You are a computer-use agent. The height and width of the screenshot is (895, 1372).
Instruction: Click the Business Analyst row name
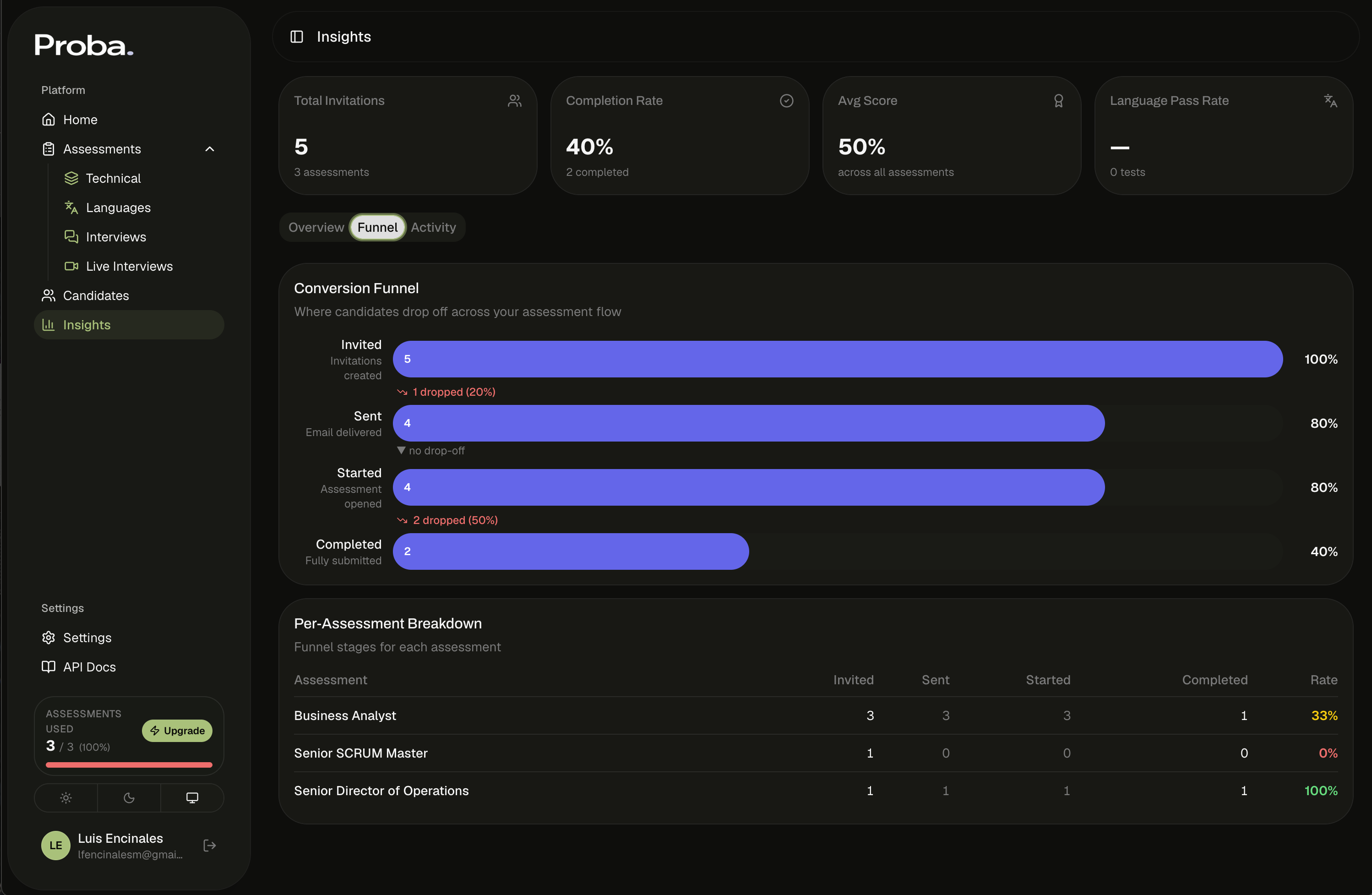click(345, 715)
